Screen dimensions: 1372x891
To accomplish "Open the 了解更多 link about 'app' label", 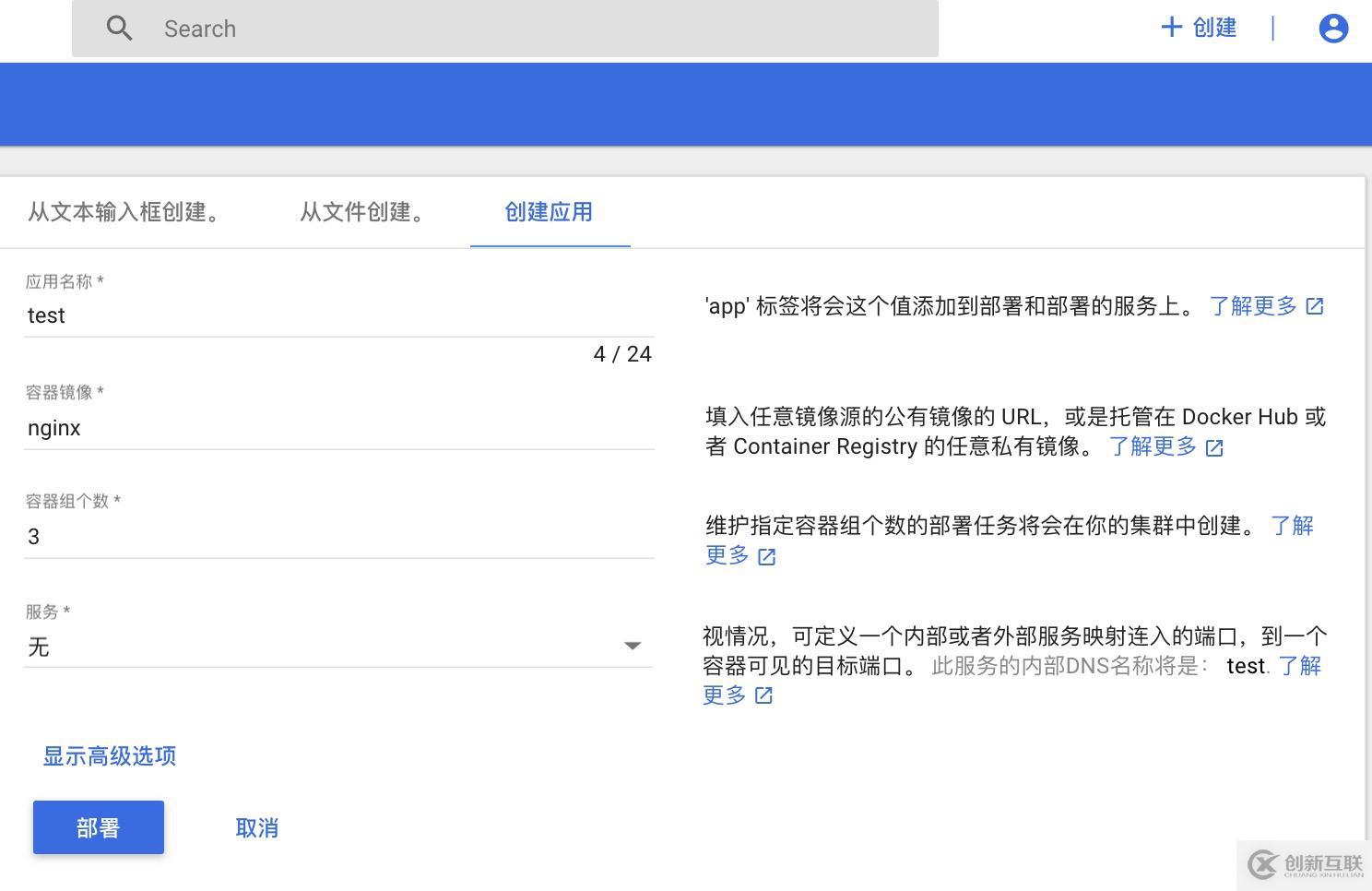I will pyautogui.click(x=1254, y=305).
